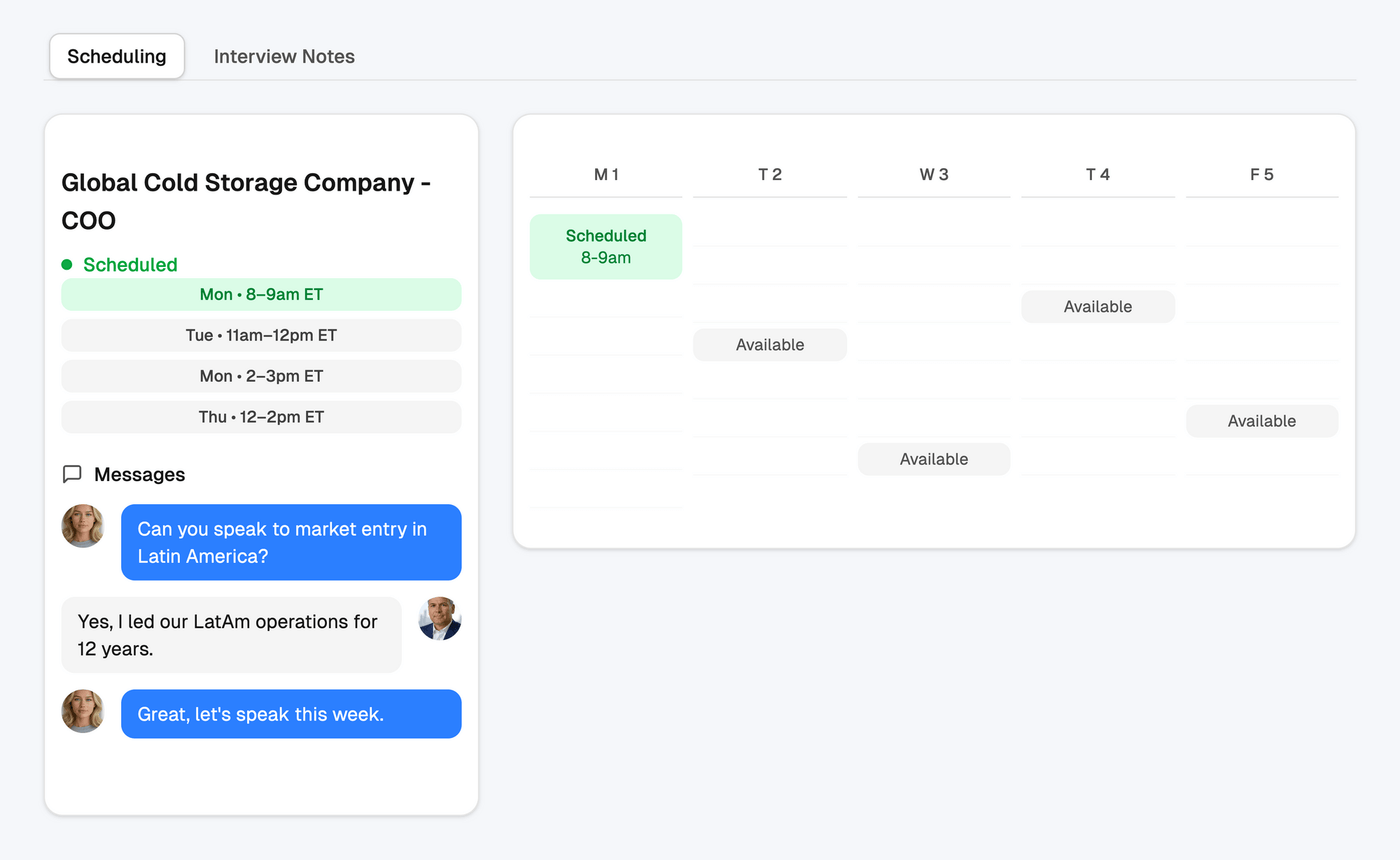Select the Scheduling tab
Viewport: 1400px width, 860px height.
[x=117, y=56]
